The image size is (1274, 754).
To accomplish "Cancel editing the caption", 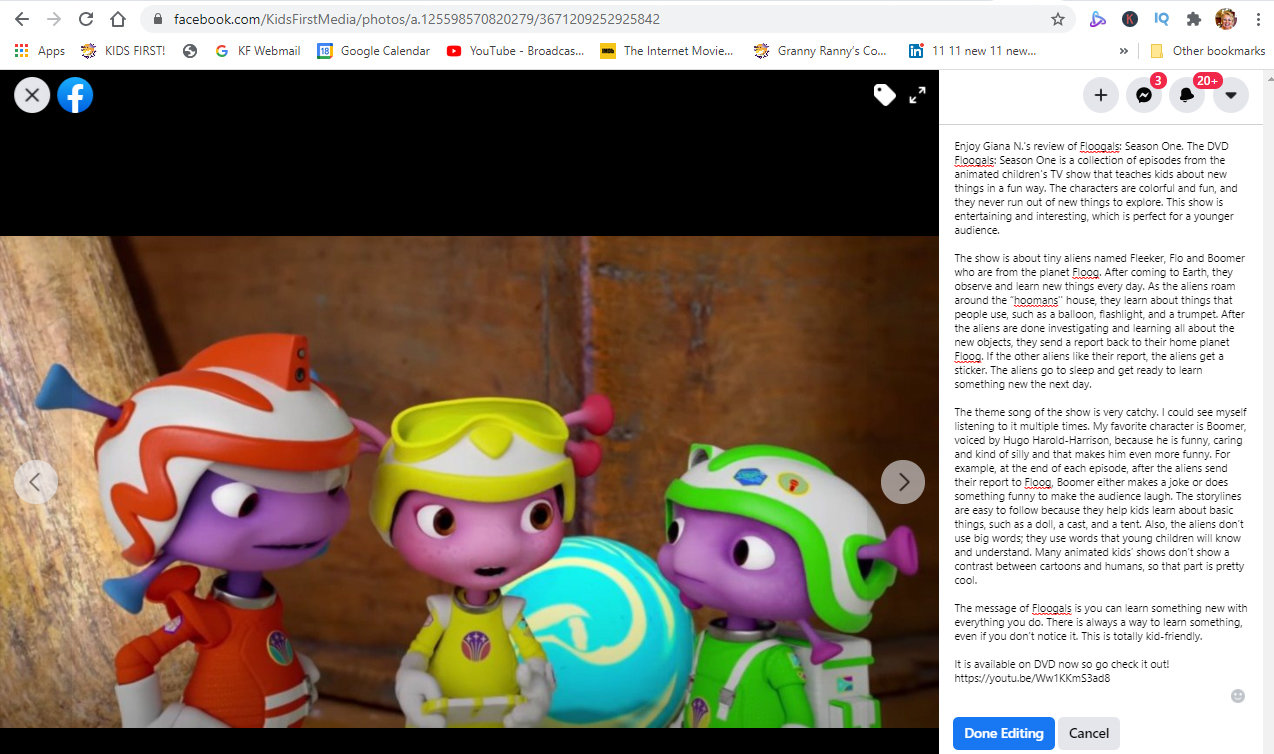I will [x=1089, y=733].
